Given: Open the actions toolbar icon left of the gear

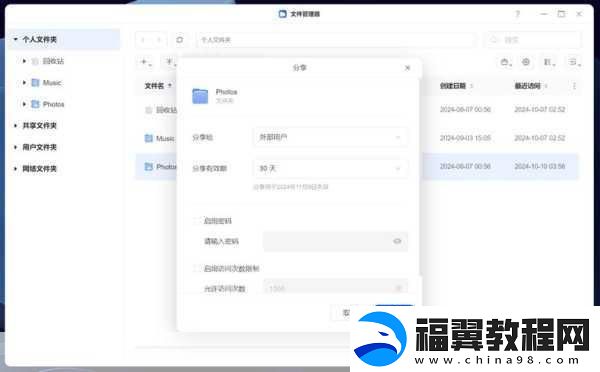Looking at the screenshot, I should tap(506, 62).
